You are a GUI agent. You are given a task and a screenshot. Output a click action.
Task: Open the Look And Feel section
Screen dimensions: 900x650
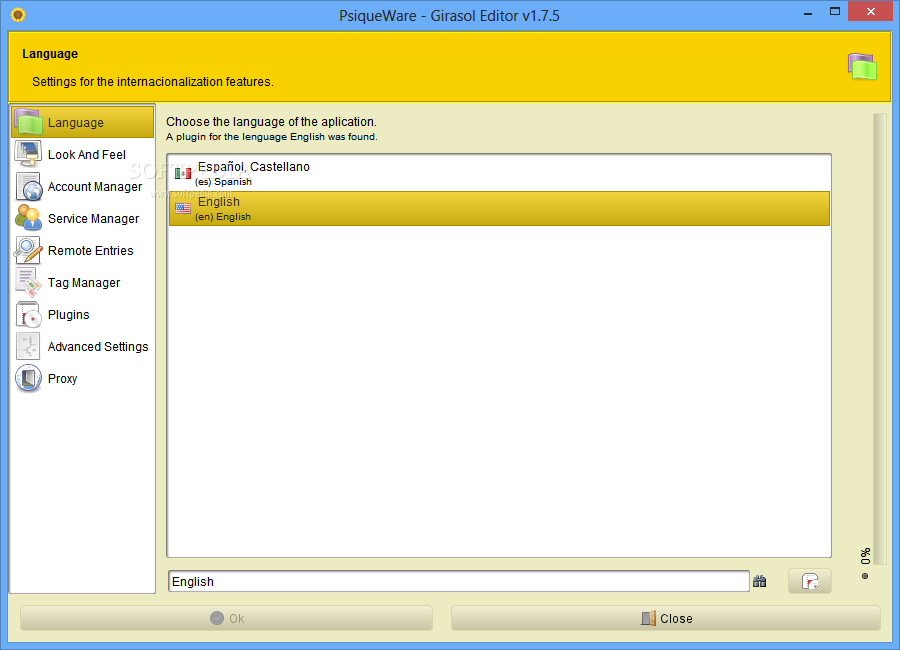pos(83,154)
